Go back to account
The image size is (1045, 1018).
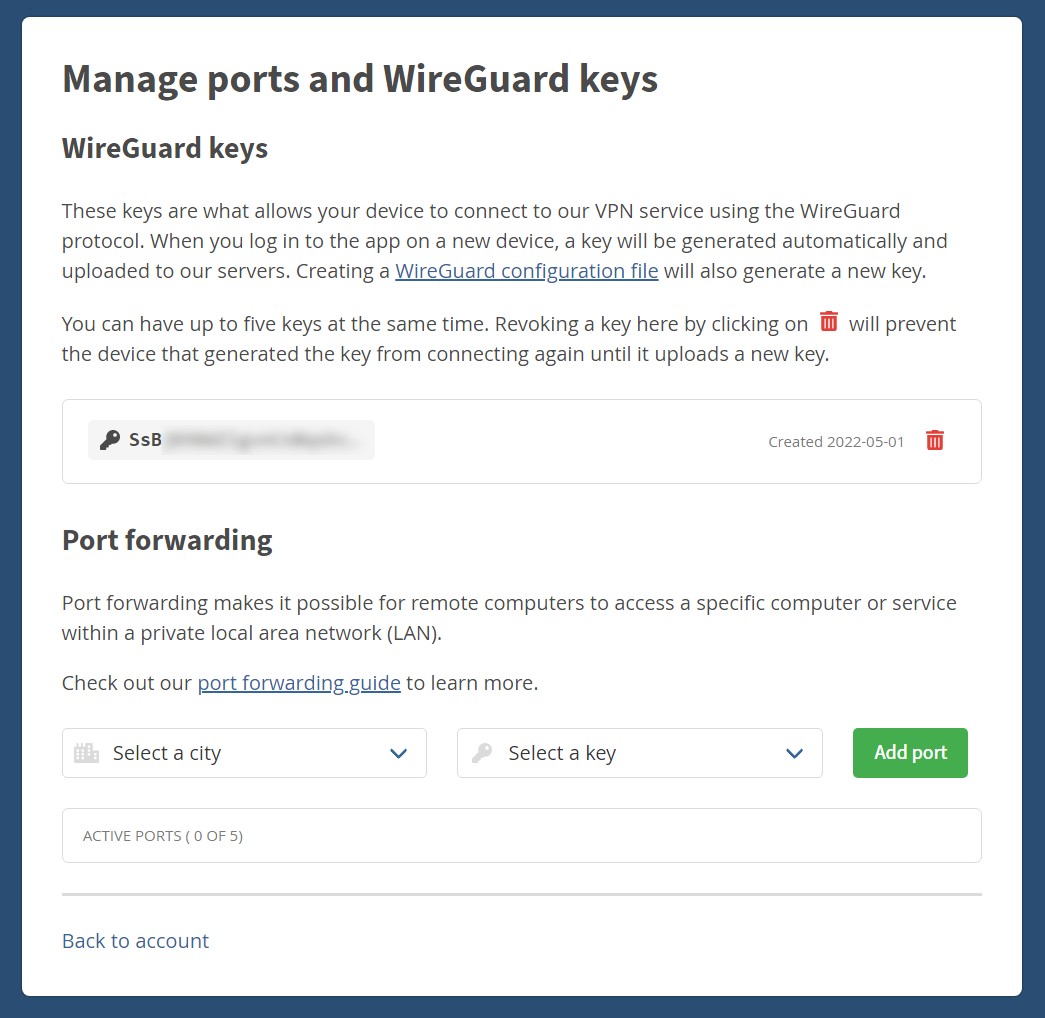pos(135,941)
